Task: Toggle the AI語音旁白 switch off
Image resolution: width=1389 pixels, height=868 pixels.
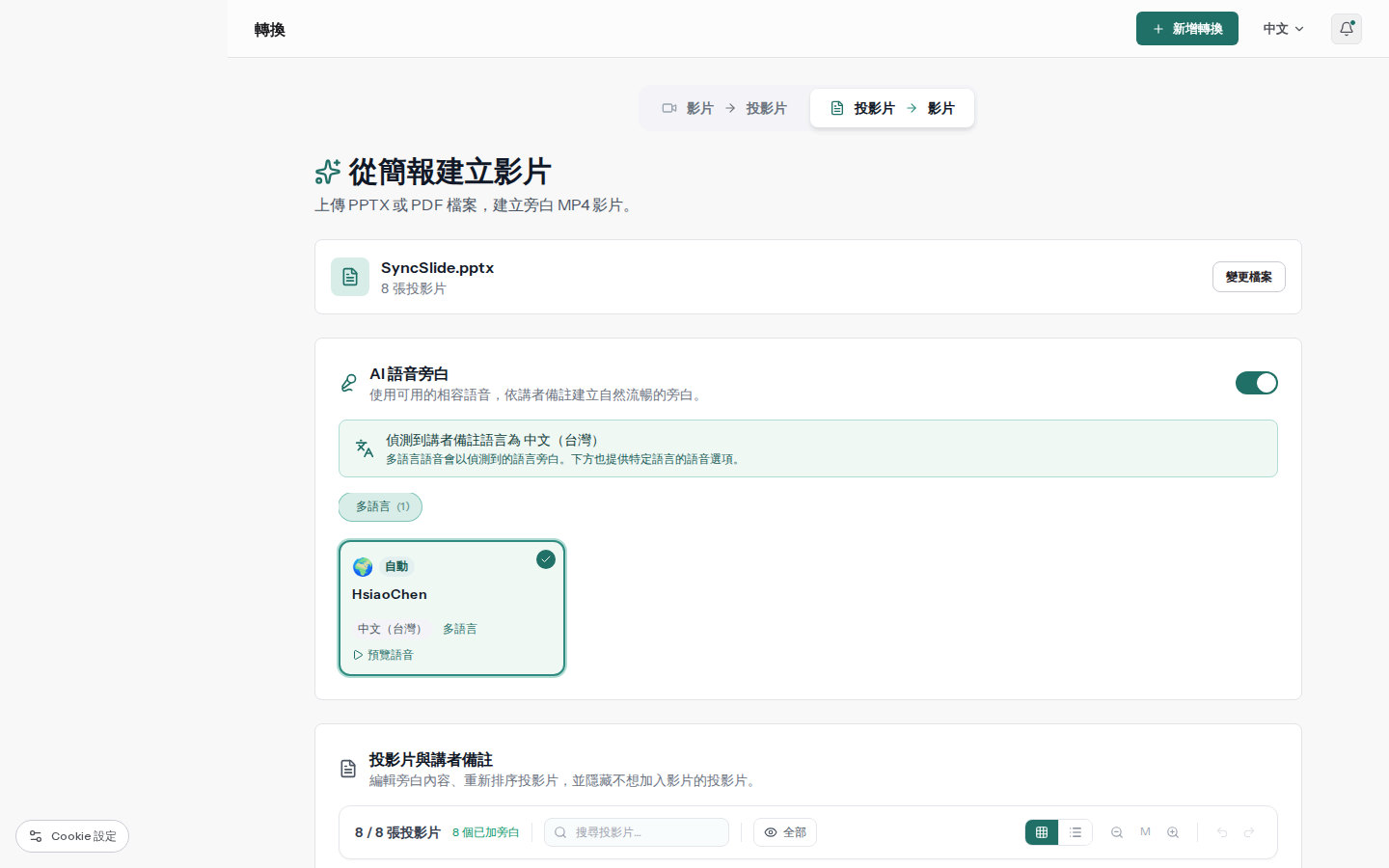Action: pyautogui.click(x=1256, y=383)
